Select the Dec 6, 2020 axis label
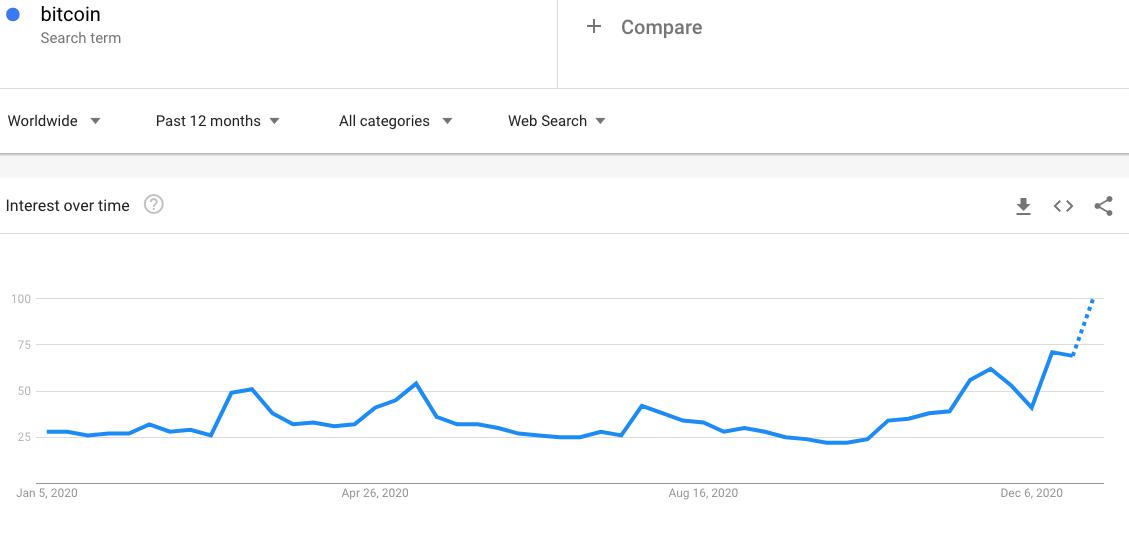The width and height of the screenshot is (1129, 539). point(1031,493)
